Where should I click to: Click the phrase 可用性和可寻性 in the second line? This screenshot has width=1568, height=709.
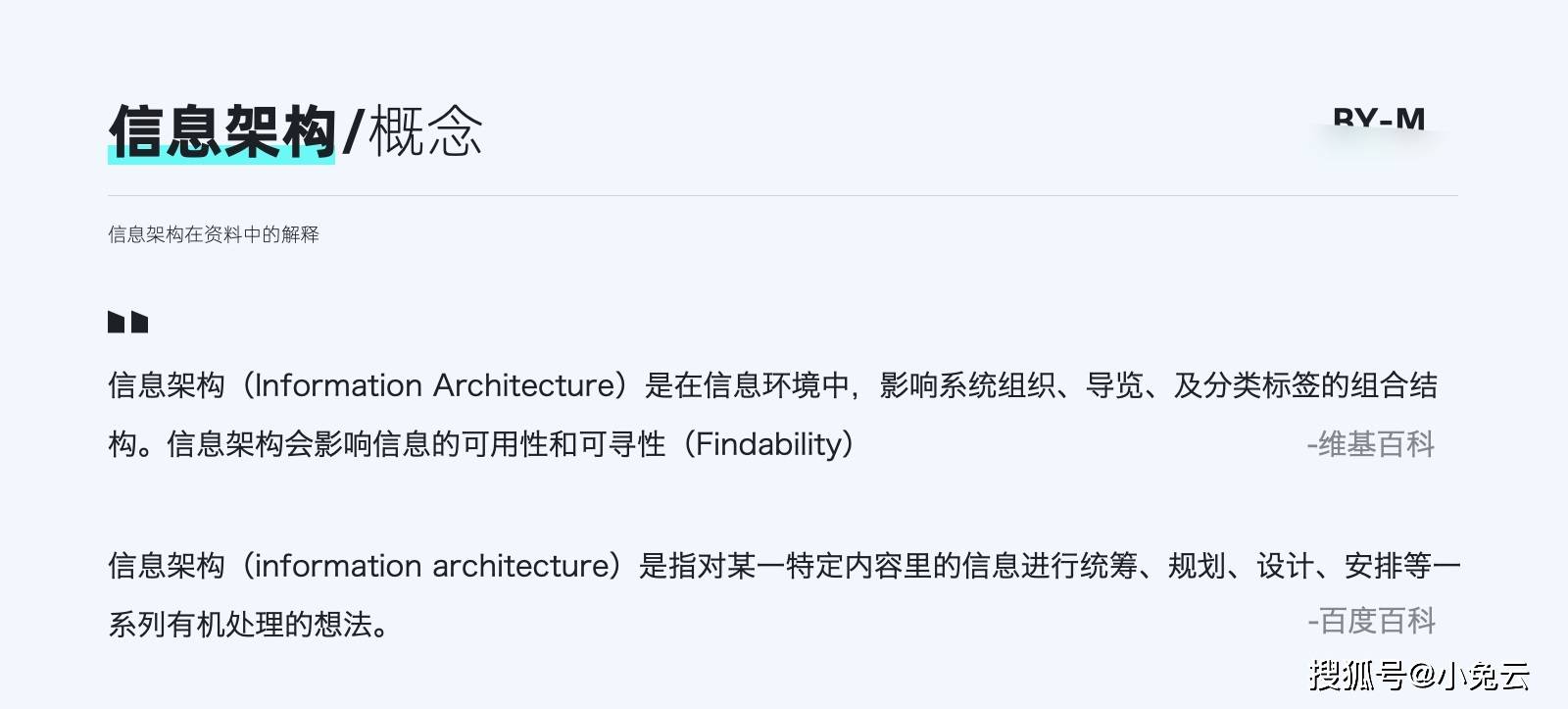coord(563,444)
